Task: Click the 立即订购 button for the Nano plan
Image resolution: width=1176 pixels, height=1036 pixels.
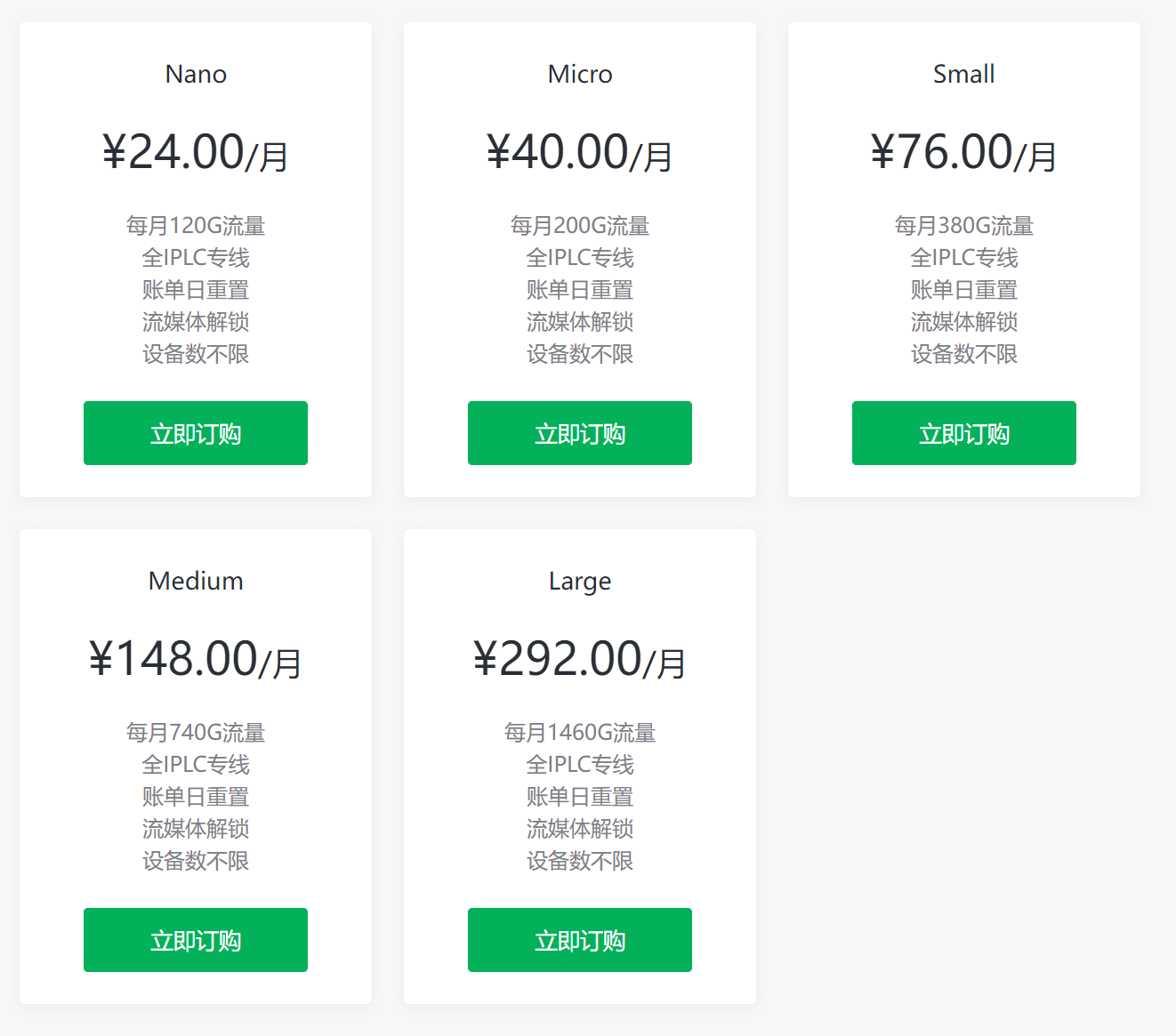Action: [x=196, y=433]
